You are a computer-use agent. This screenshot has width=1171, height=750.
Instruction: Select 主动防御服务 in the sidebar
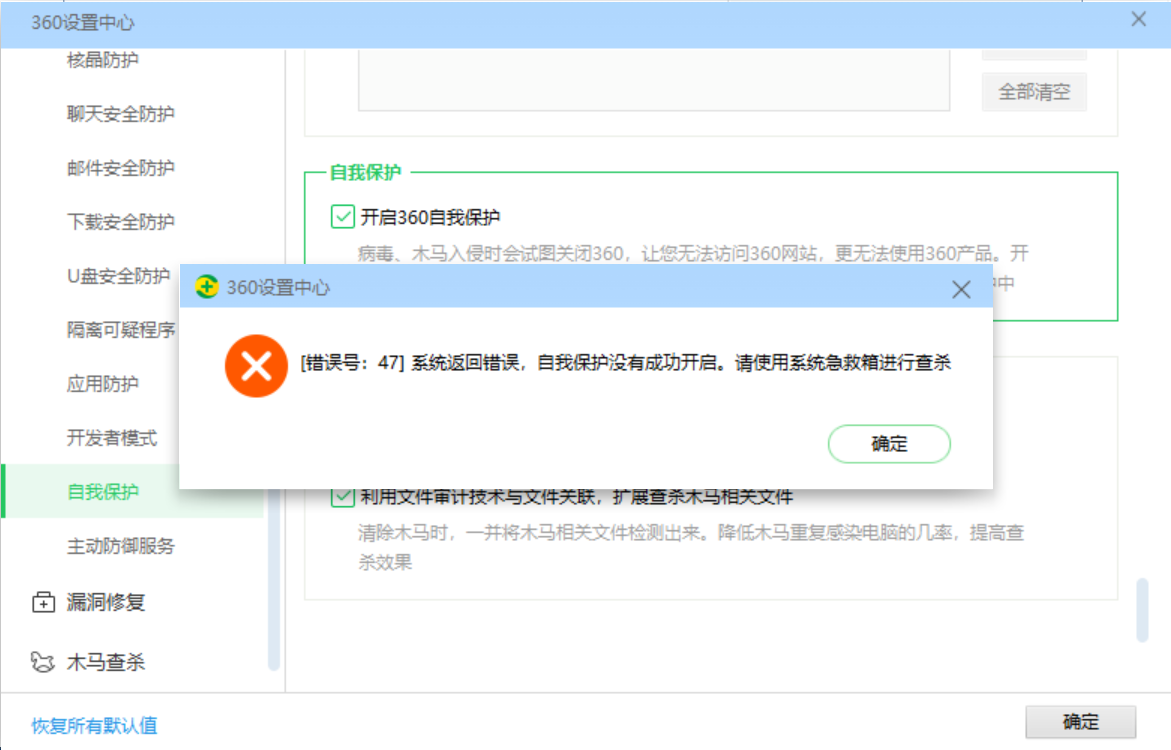(120, 546)
